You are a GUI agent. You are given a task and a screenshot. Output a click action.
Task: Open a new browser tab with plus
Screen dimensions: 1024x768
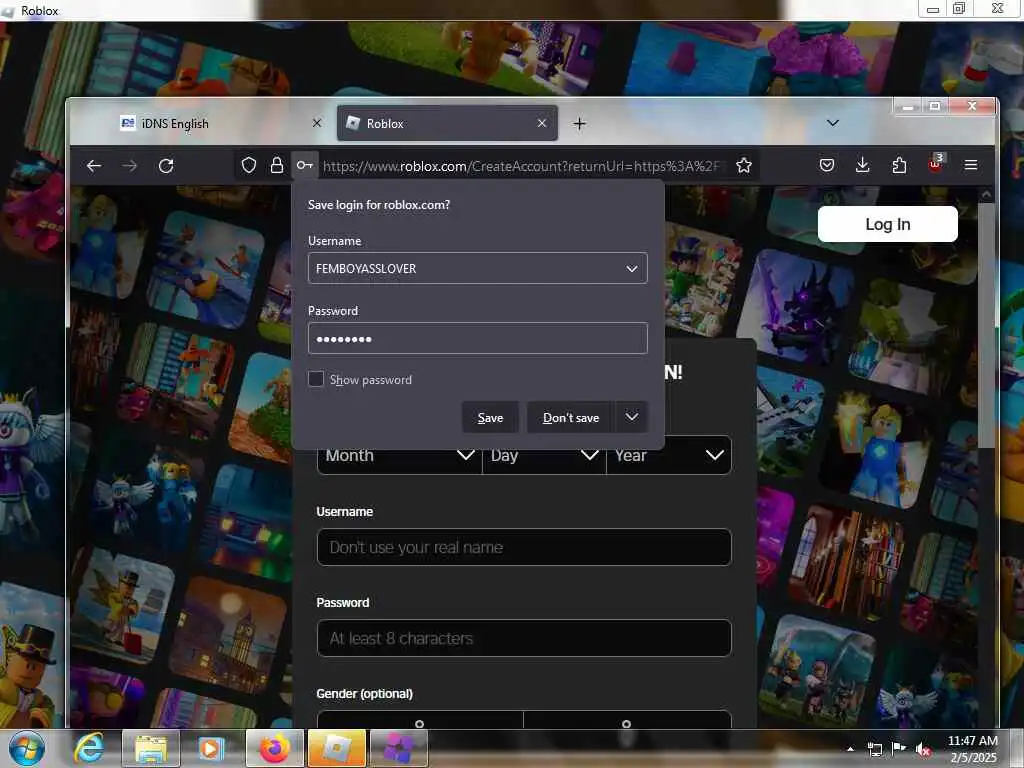coord(579,123)
